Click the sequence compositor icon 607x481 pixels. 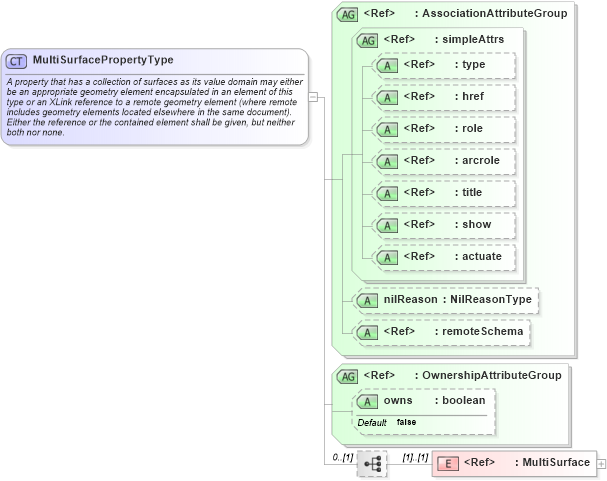click(x=372, y=464)
